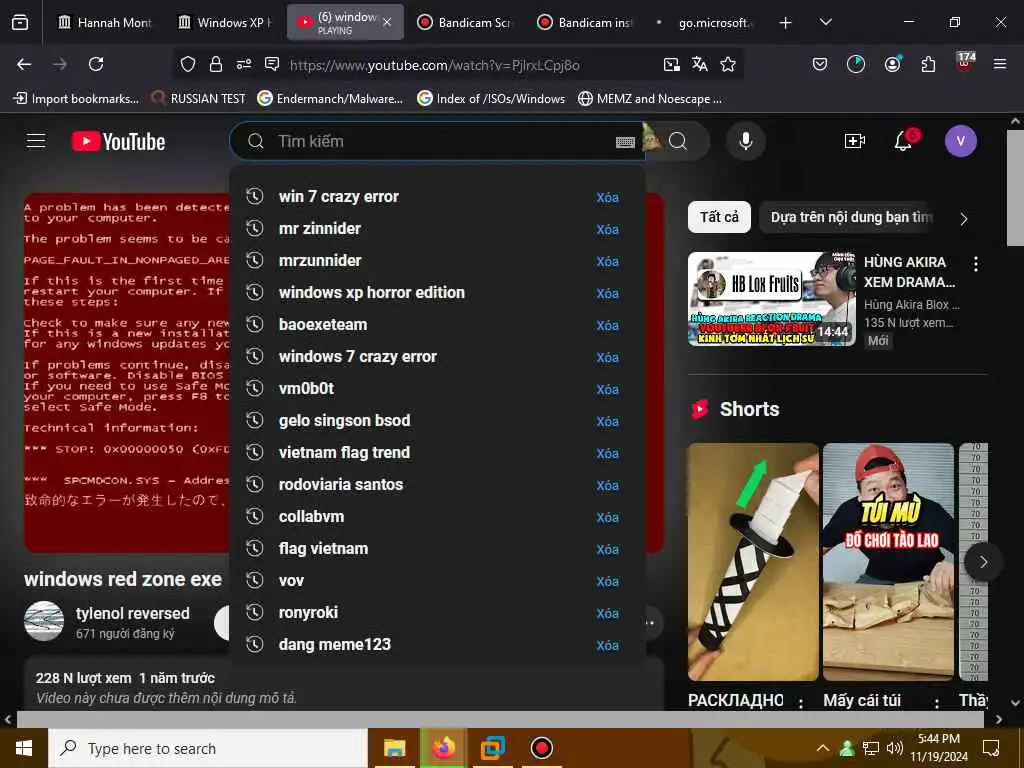This screenshot has height=768, width=1024.
Task: Open Firefox application menu
Action: [x=999, y=64]
